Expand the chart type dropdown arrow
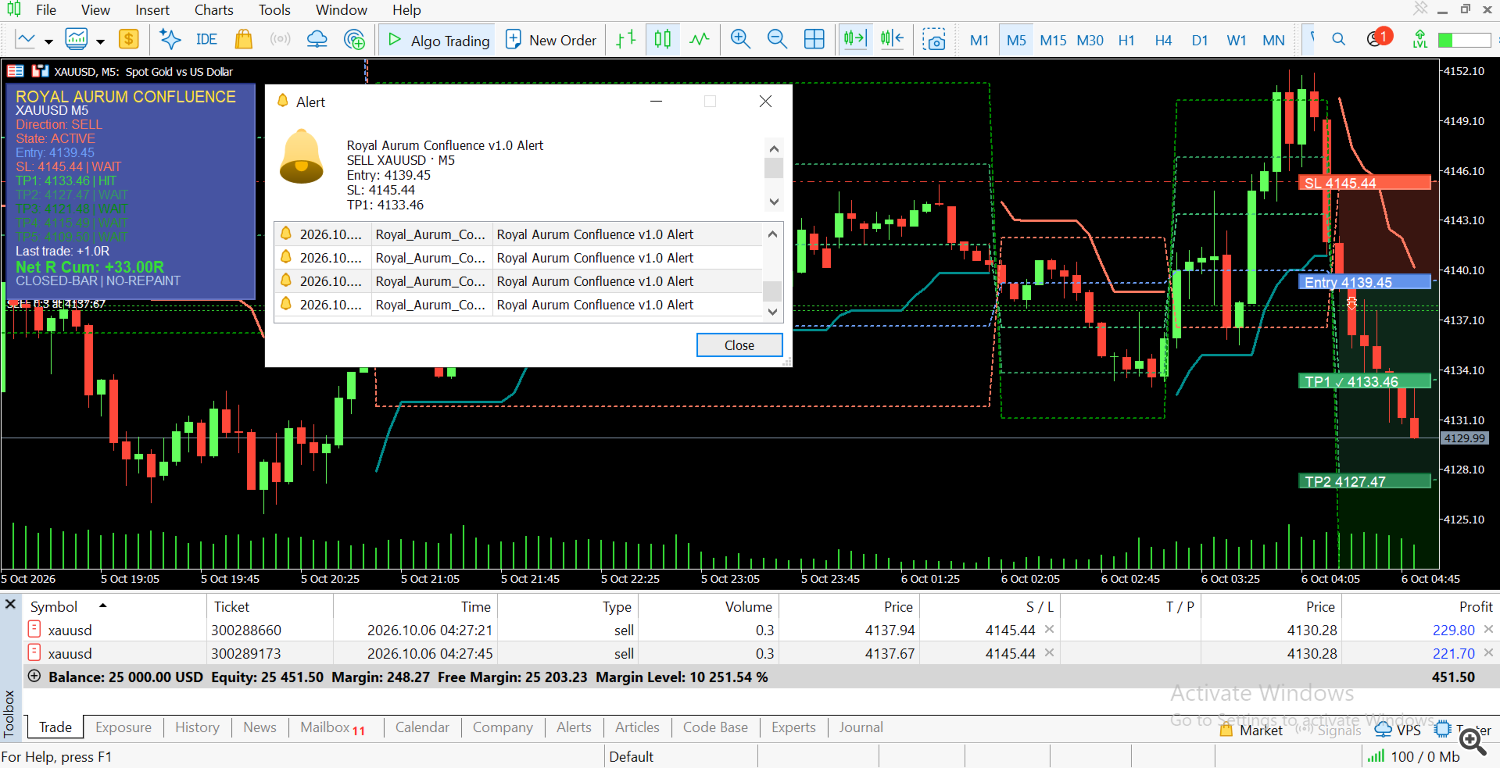Viewport: 1500px width, 768px height. pyautogui.click(x=46, y=41)
